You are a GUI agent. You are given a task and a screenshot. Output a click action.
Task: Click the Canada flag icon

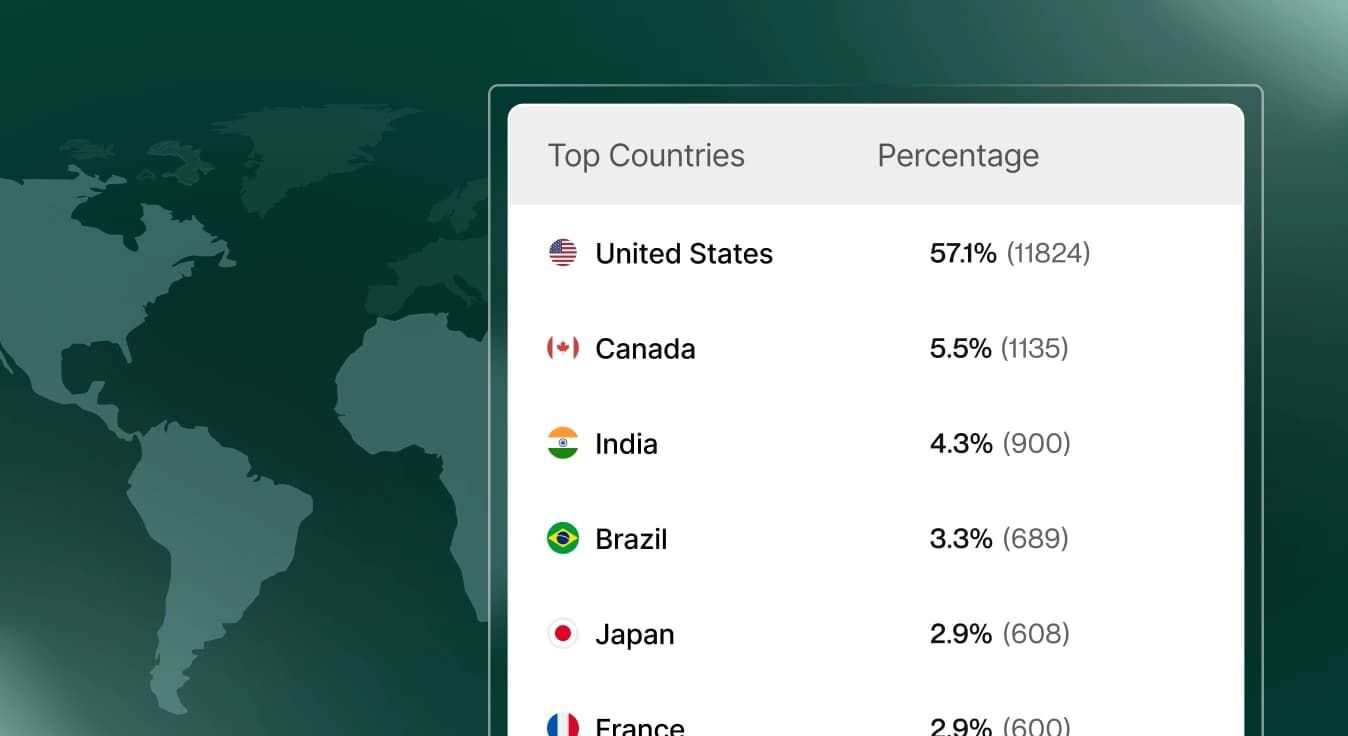click(563, 348)
